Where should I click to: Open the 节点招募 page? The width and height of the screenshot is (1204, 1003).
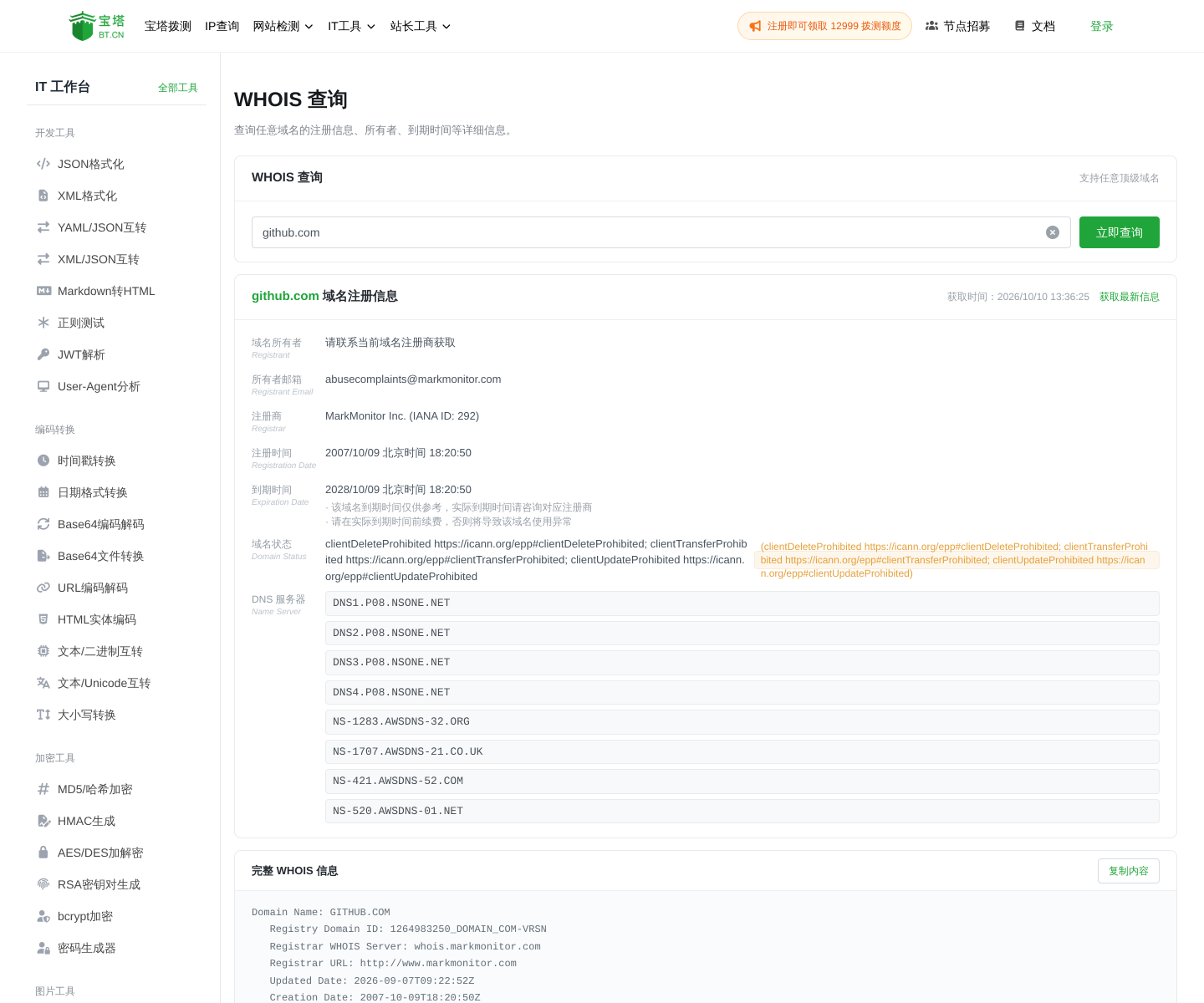[x=957, y=26]
